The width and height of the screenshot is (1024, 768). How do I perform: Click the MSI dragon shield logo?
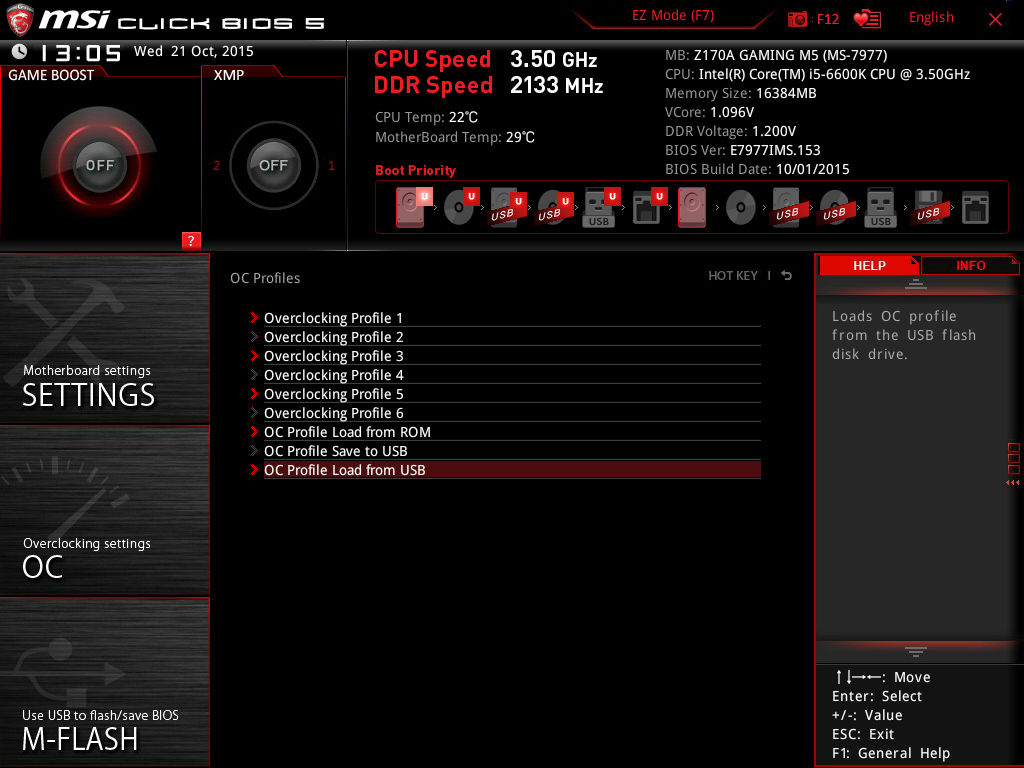20,20
